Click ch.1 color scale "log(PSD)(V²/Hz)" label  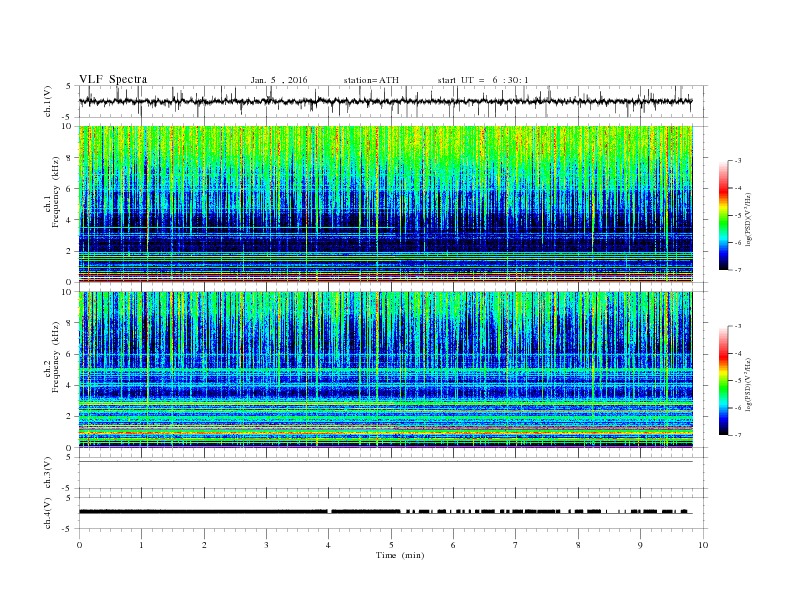748,220
